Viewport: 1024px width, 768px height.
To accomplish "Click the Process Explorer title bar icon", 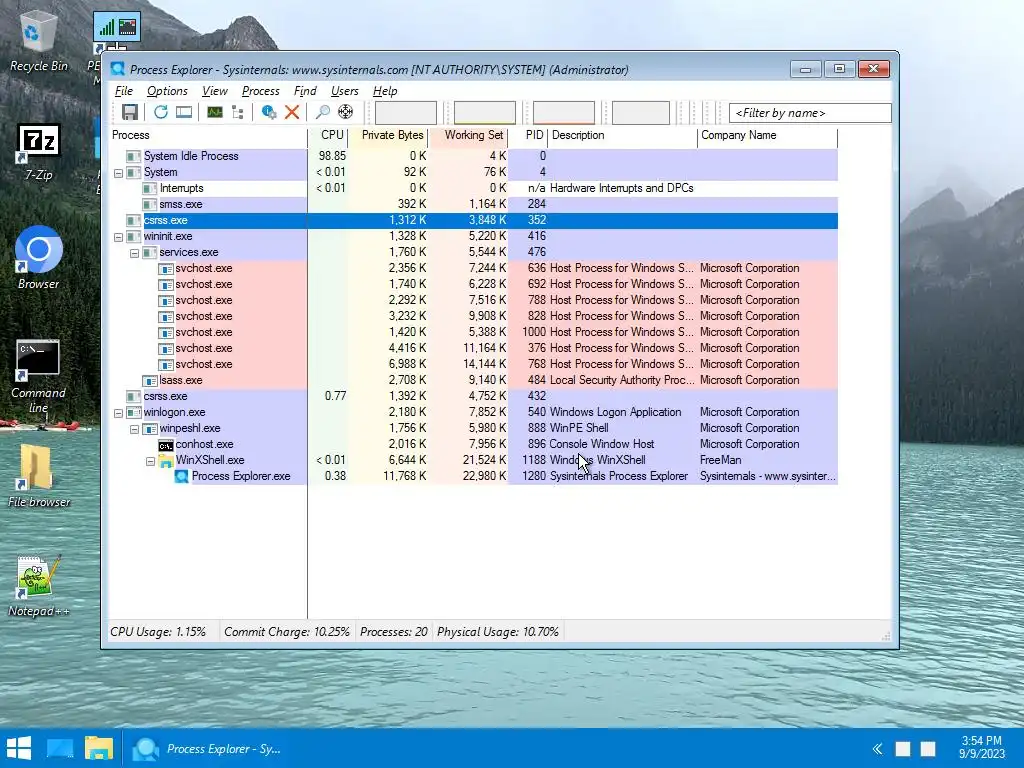I will point(118,69).
